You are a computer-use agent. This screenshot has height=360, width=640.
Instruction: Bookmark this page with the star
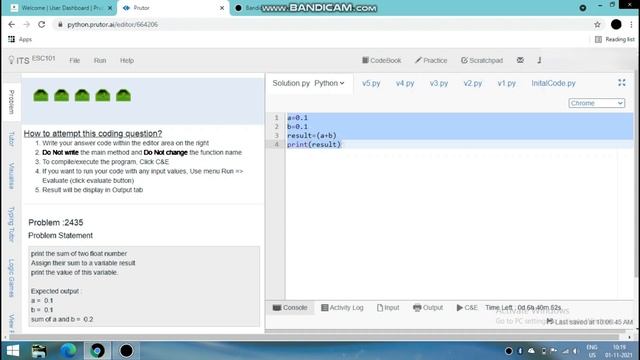(597, 24)
